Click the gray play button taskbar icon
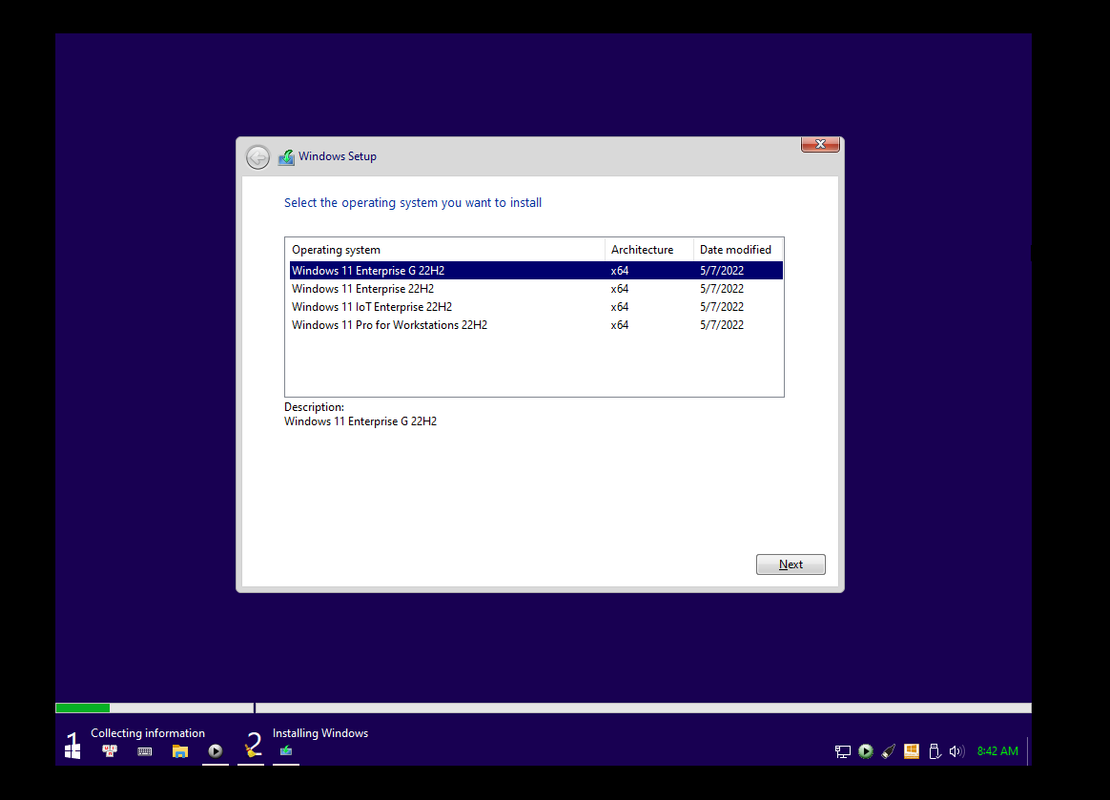 click(215, 751)
